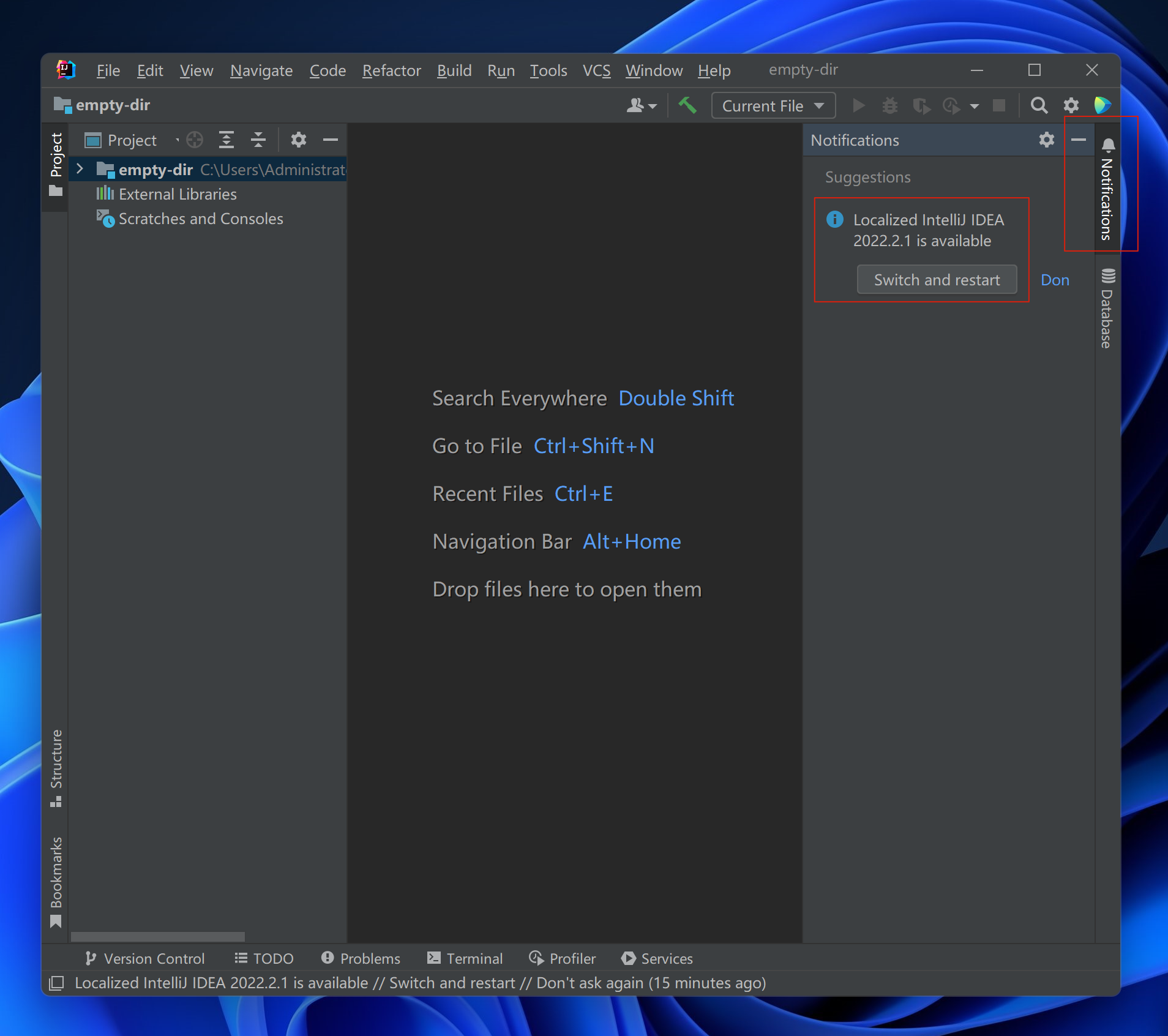Open the Code With Me user dropdown

click(x=642, y=106)
